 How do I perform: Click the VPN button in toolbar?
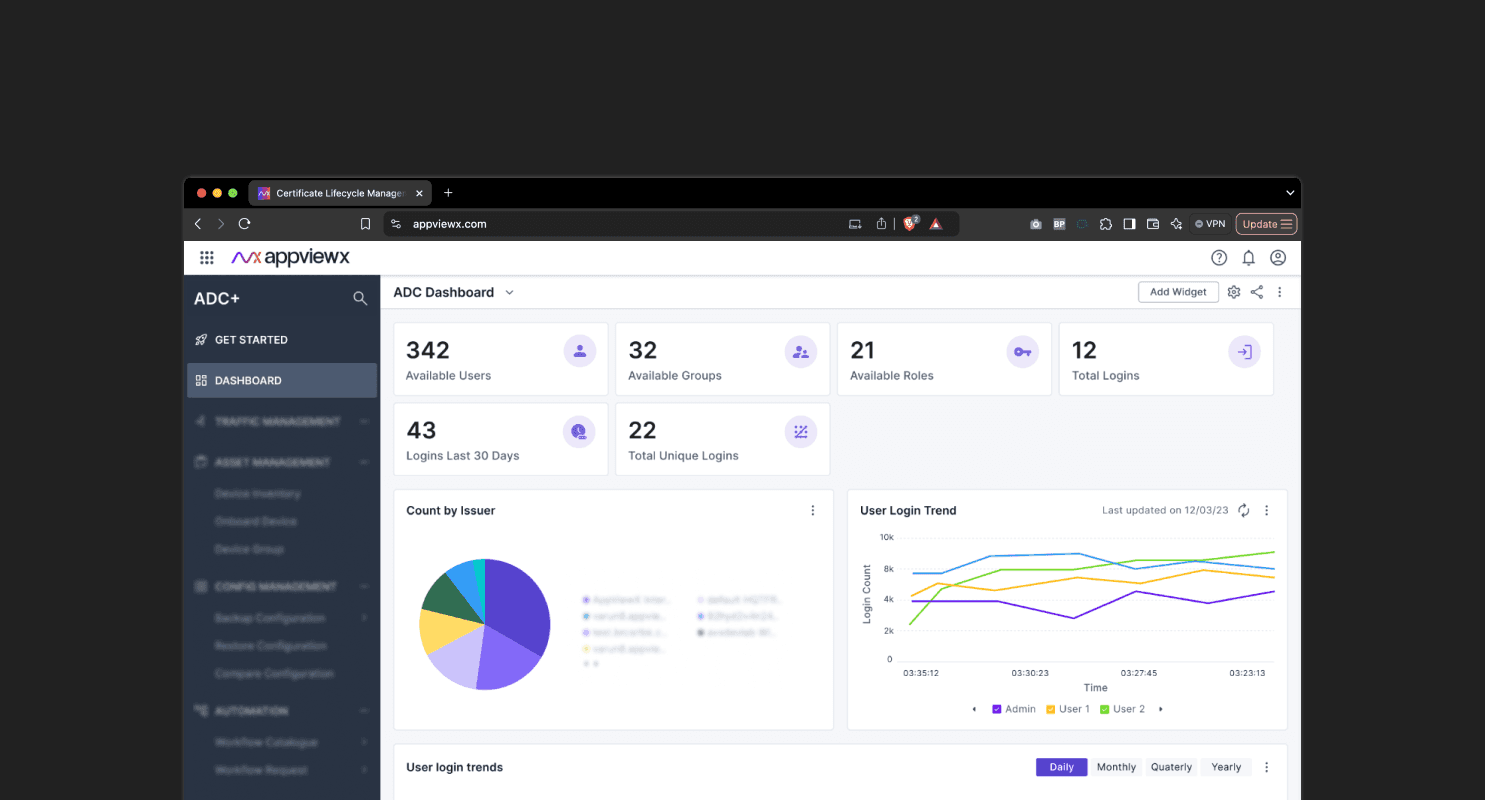(x=1210, y=224)
